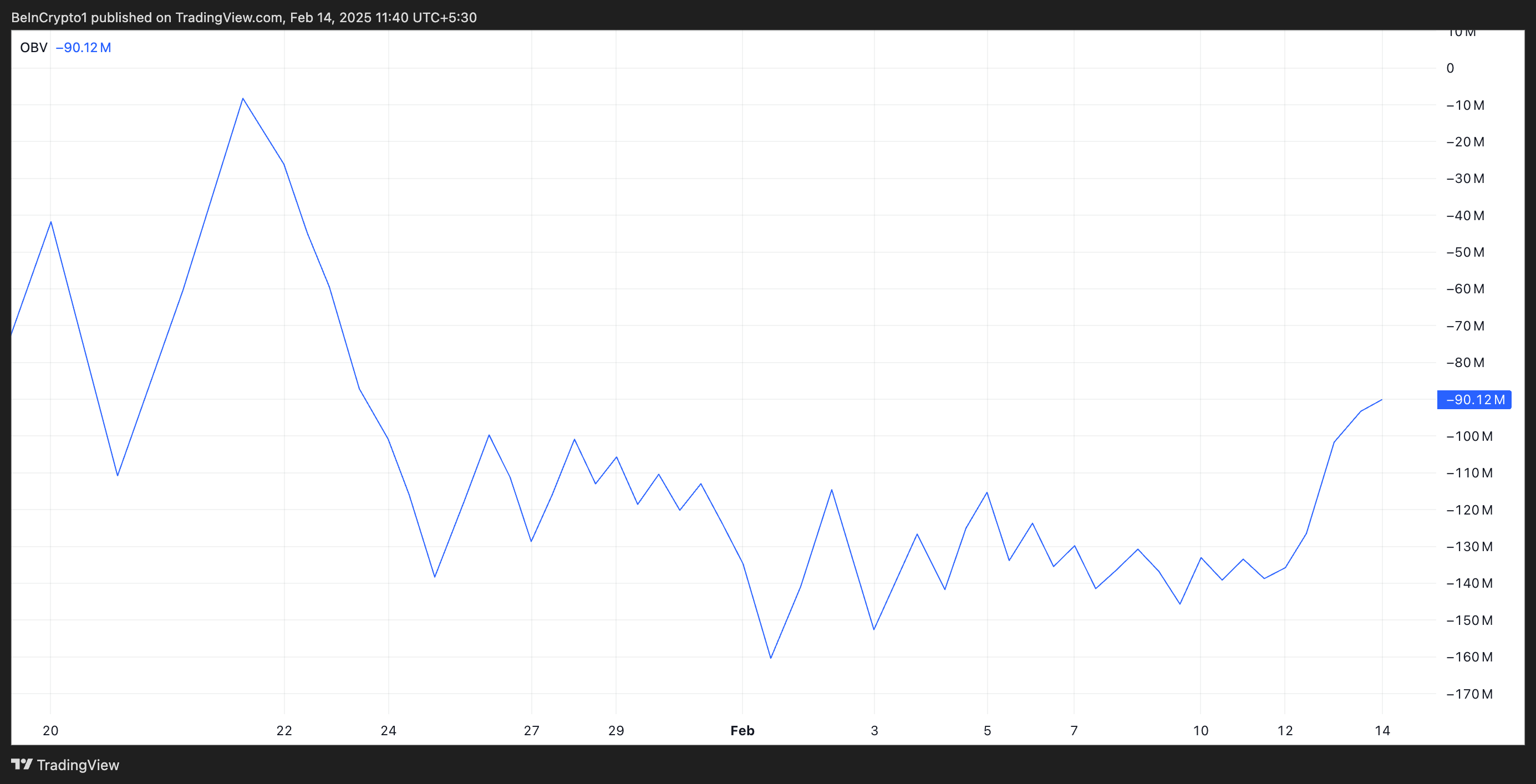Click the OBV line's endpoint at date 14

click(1381, 400)
